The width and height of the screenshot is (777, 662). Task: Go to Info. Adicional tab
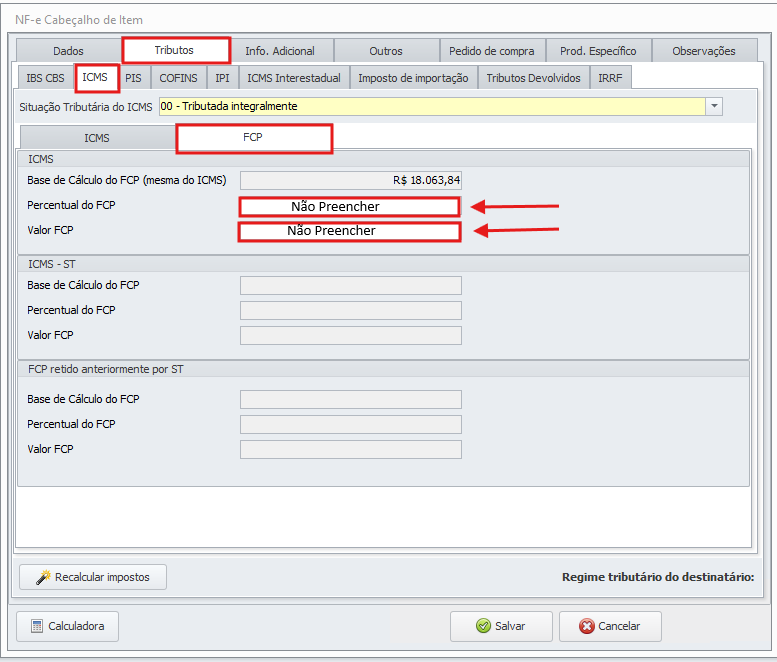click(280, 51)
